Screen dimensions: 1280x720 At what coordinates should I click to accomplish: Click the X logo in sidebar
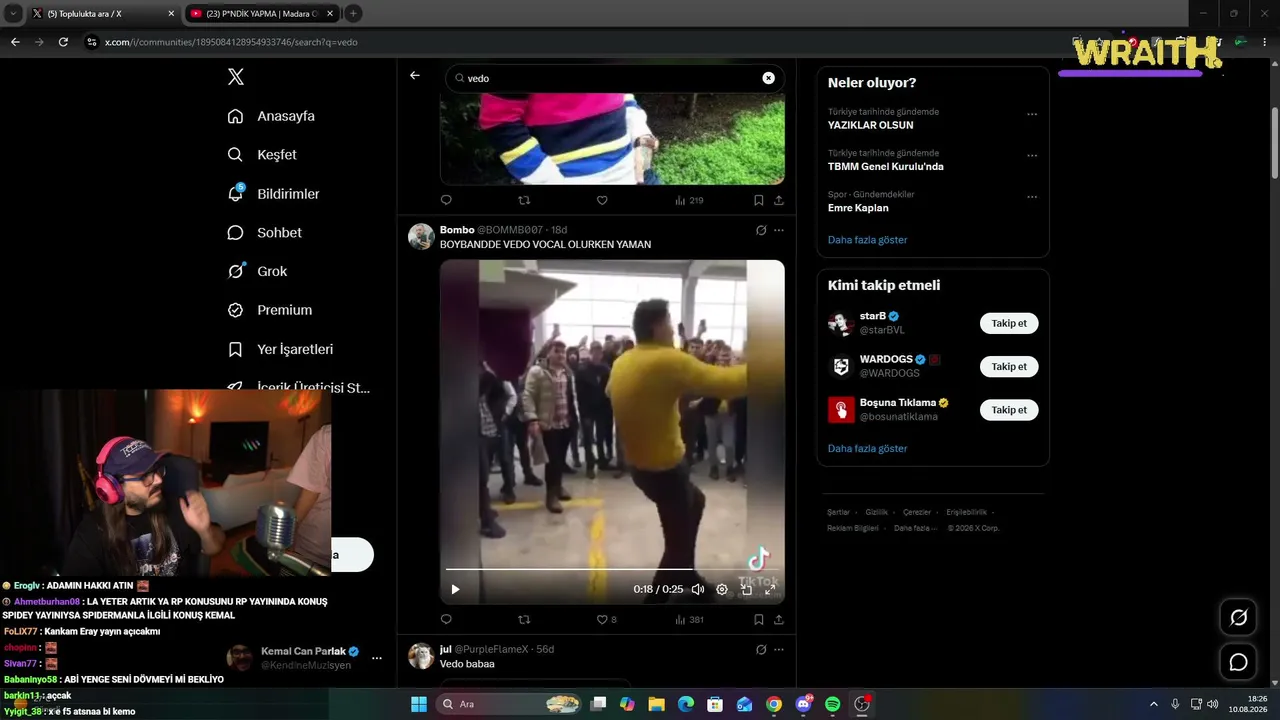[x=235, y=77]
